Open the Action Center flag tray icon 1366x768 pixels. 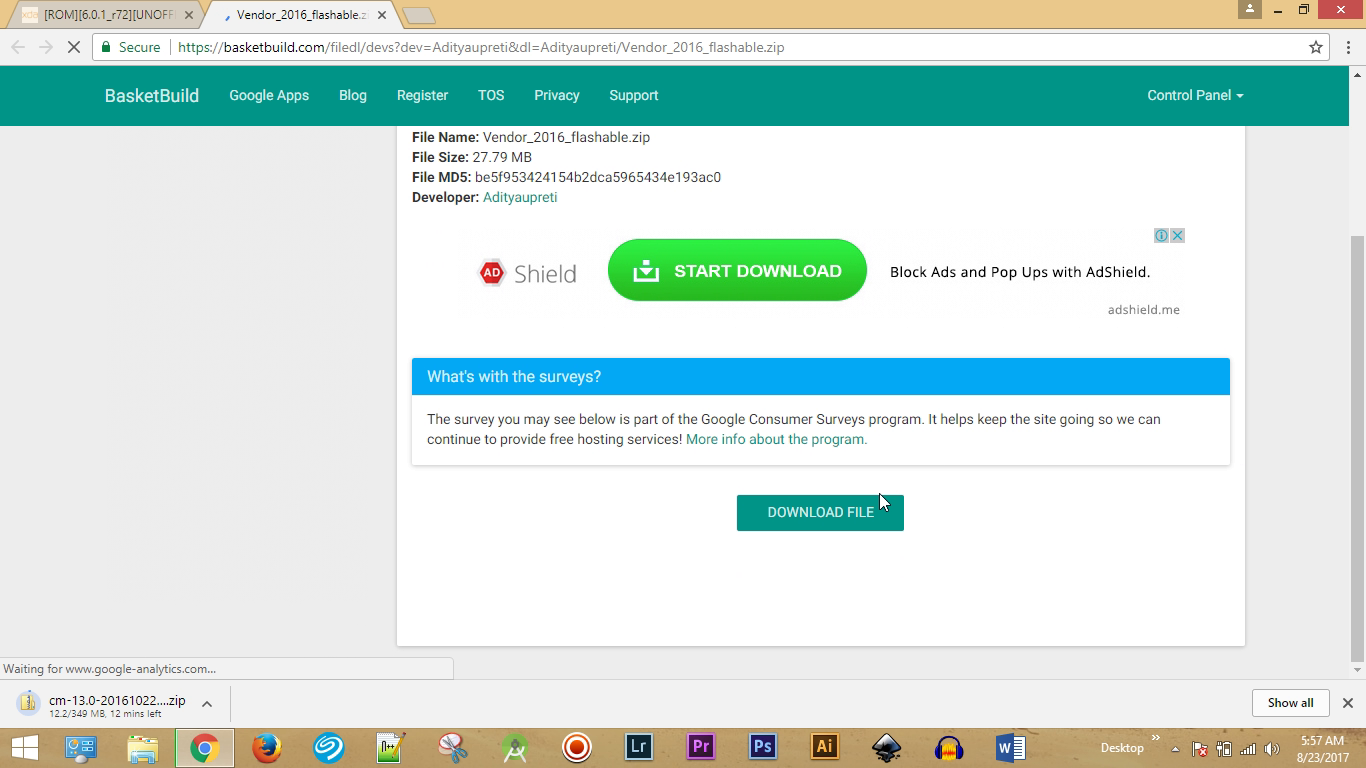(1200, 749)
